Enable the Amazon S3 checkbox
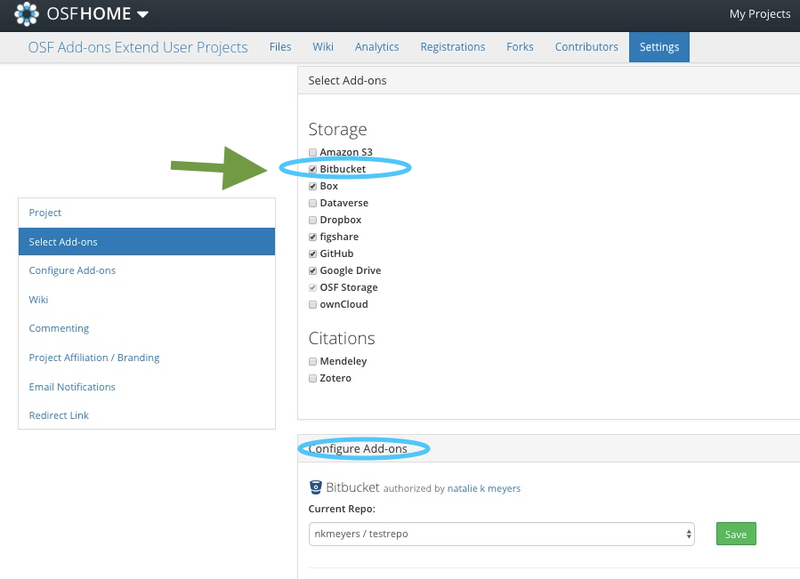 point(313,153)
